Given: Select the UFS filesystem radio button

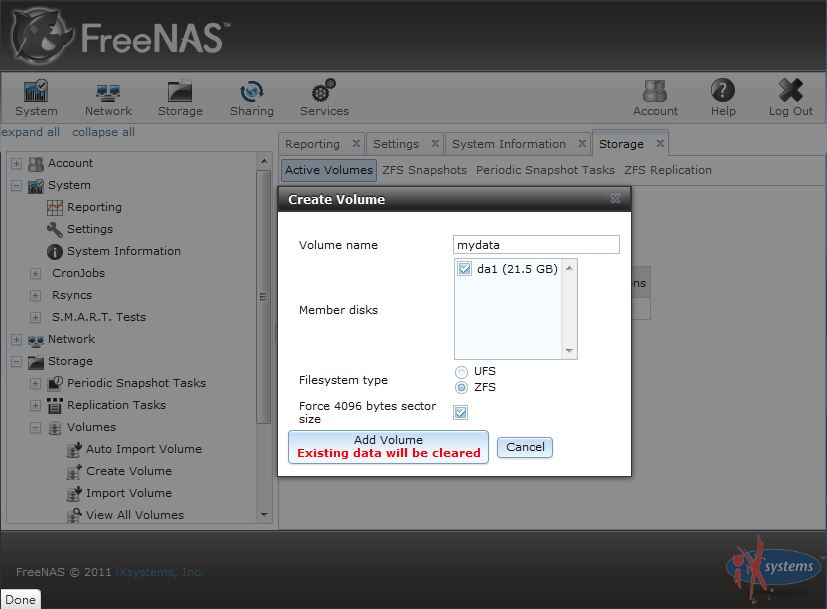Looking at the screenshot, I should click(x=461, y=372).
